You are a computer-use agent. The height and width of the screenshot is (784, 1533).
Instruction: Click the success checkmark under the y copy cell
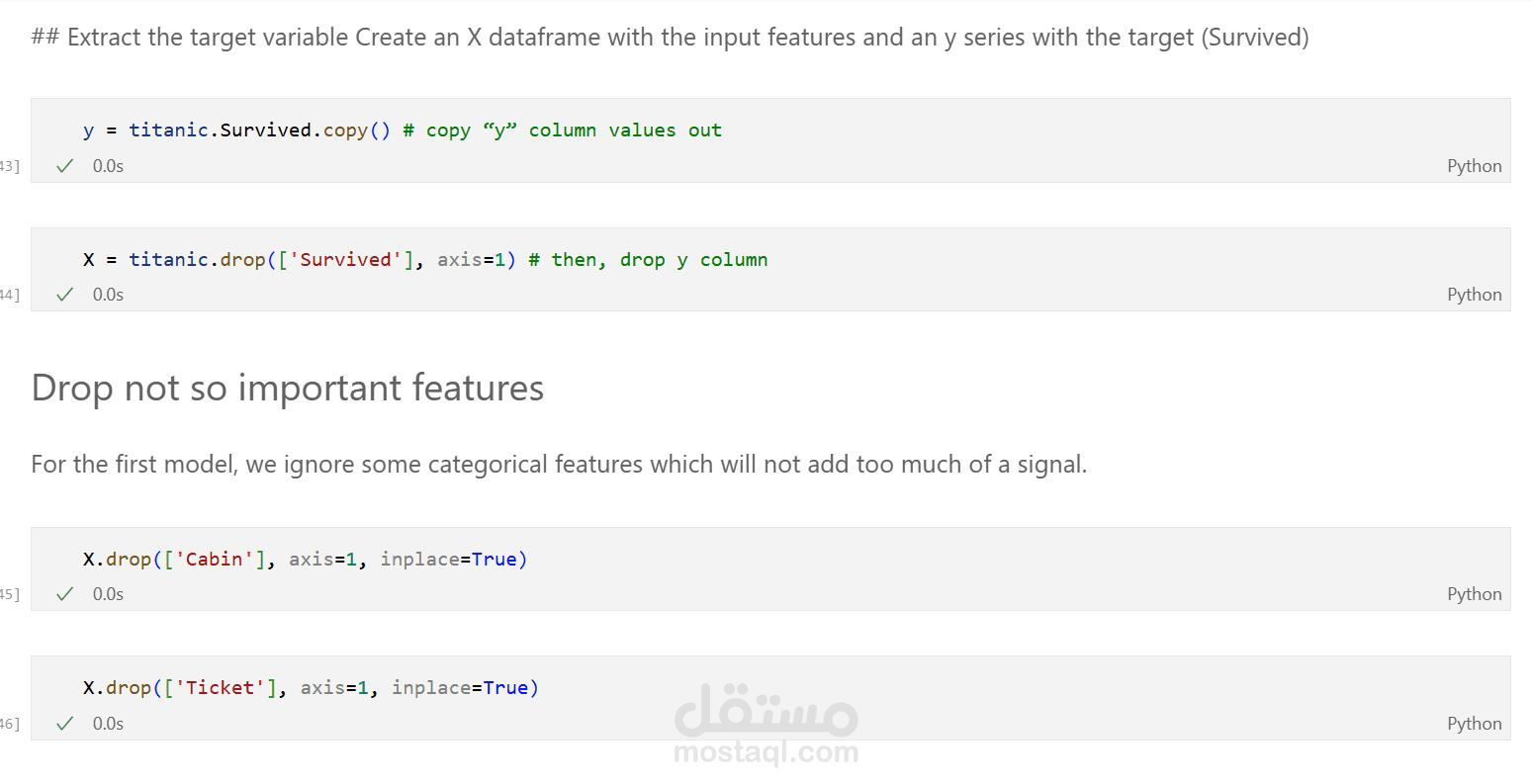point(65,166)
